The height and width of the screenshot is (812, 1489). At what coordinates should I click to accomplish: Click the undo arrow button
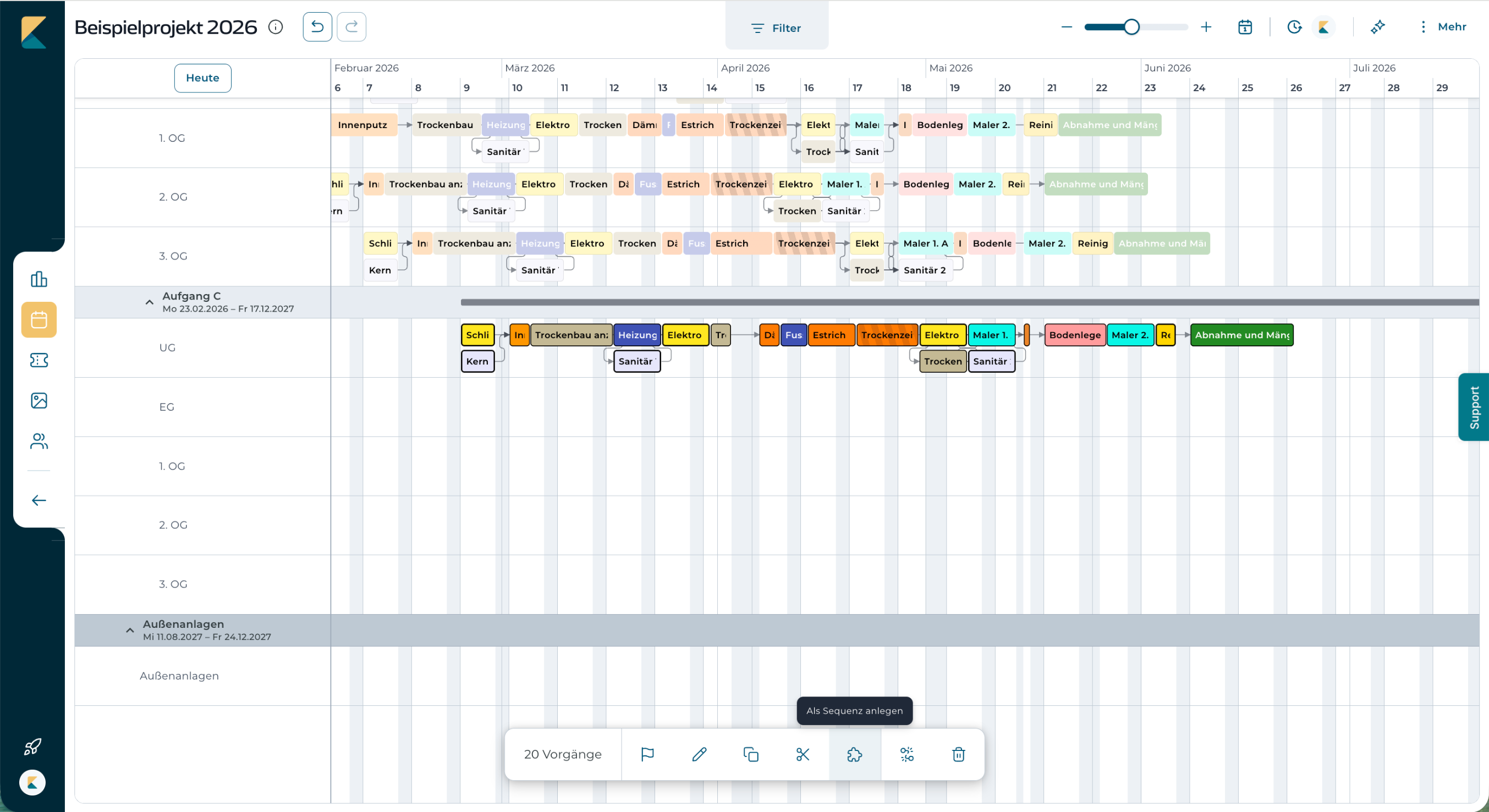tap(317, 26)
